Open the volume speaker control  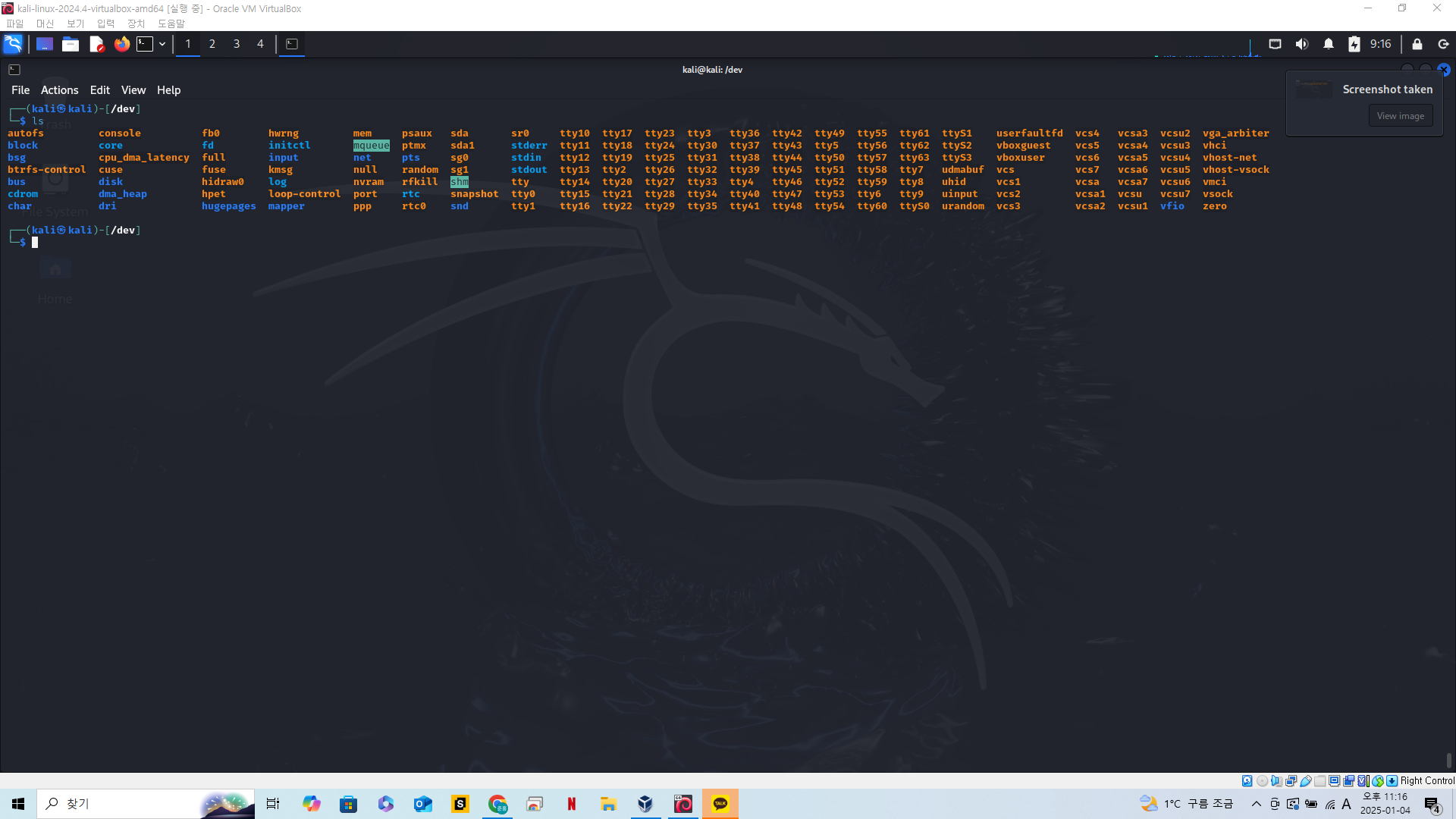(x=1301, y=44)
